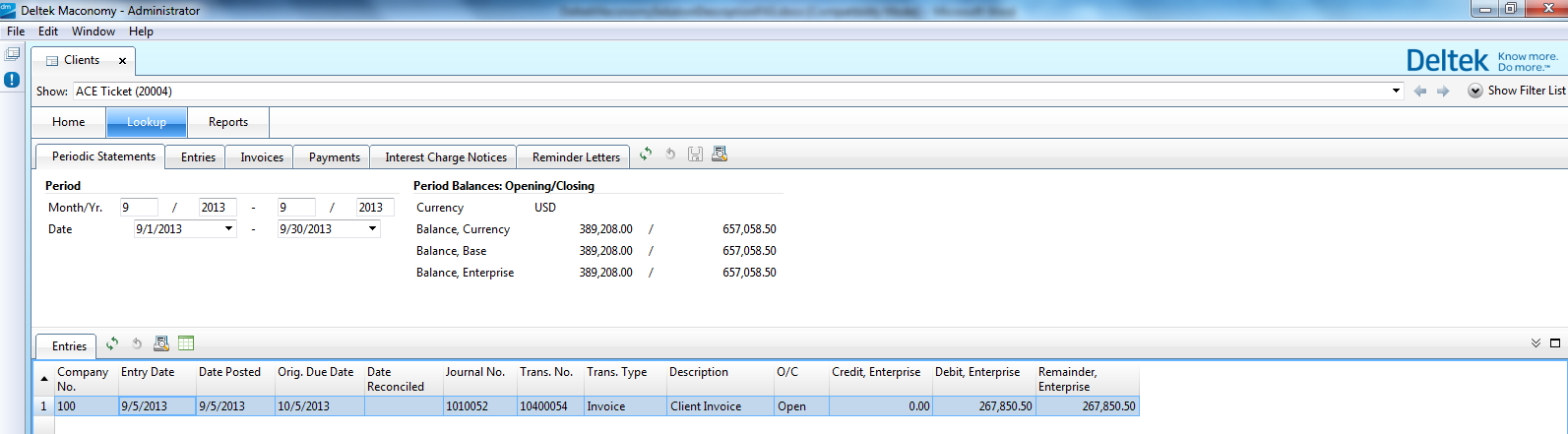
Task: Click Show Filter List
Action: 1516,91
